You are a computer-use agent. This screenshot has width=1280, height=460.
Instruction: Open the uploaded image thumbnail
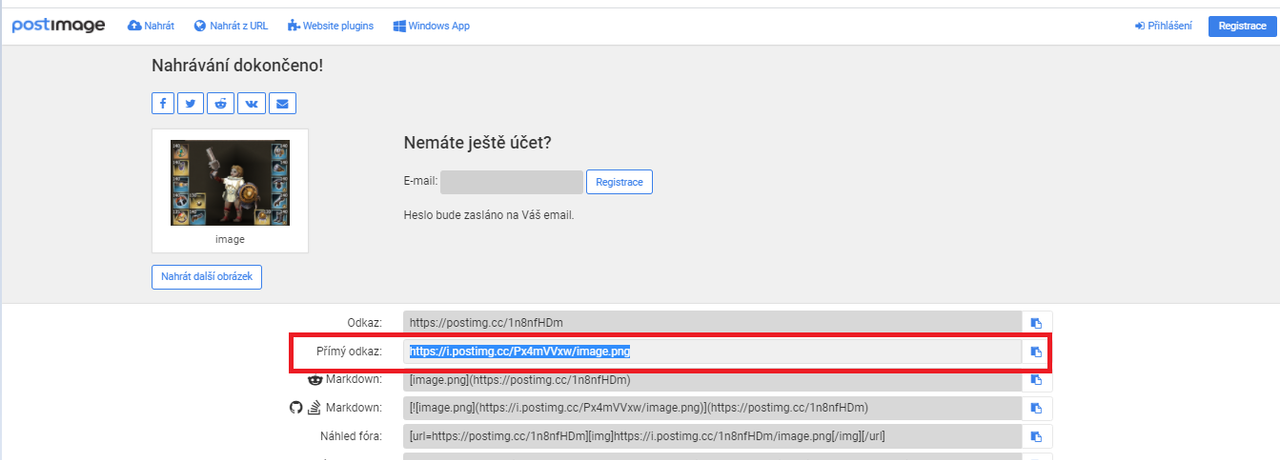tap(230, 183)
